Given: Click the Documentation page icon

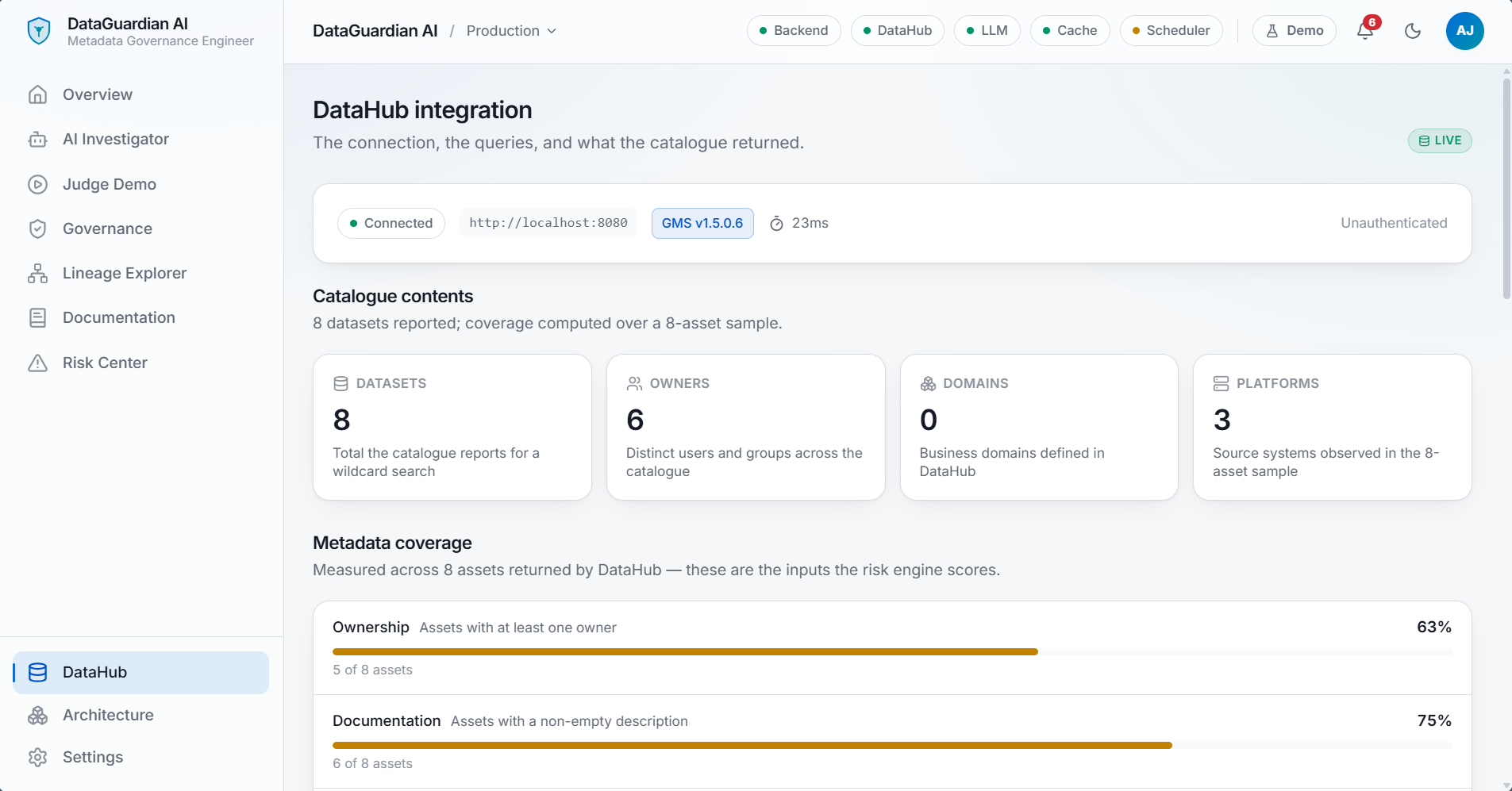Looking at the screenshot, I should coord(37,318).
